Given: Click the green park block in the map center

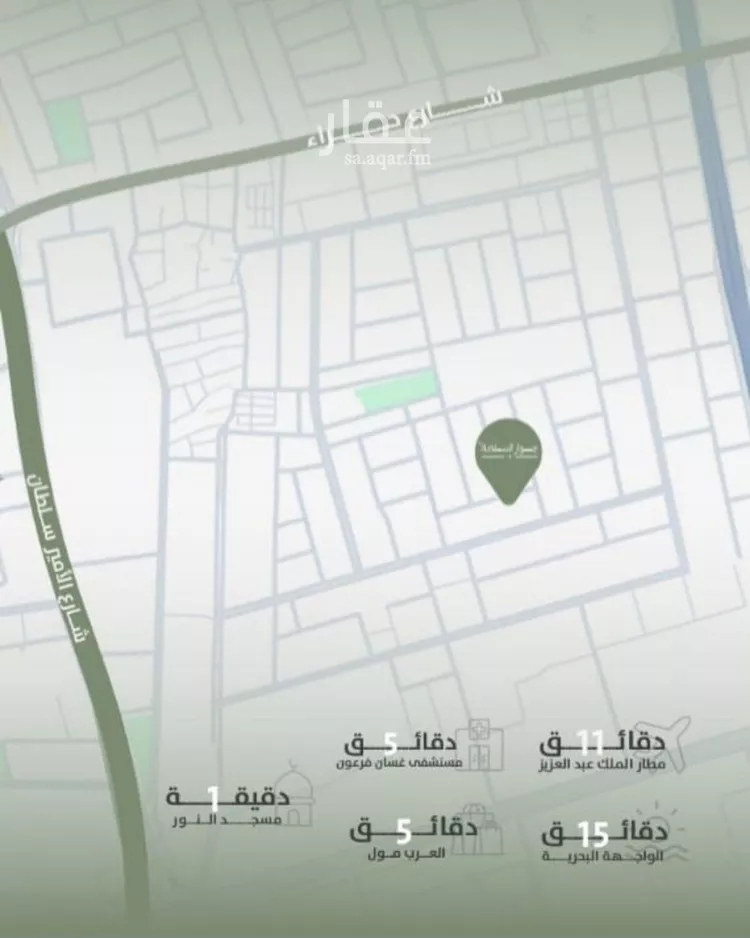Looking at the screenshot, I should pyautogui.click(x=397, y=391).
